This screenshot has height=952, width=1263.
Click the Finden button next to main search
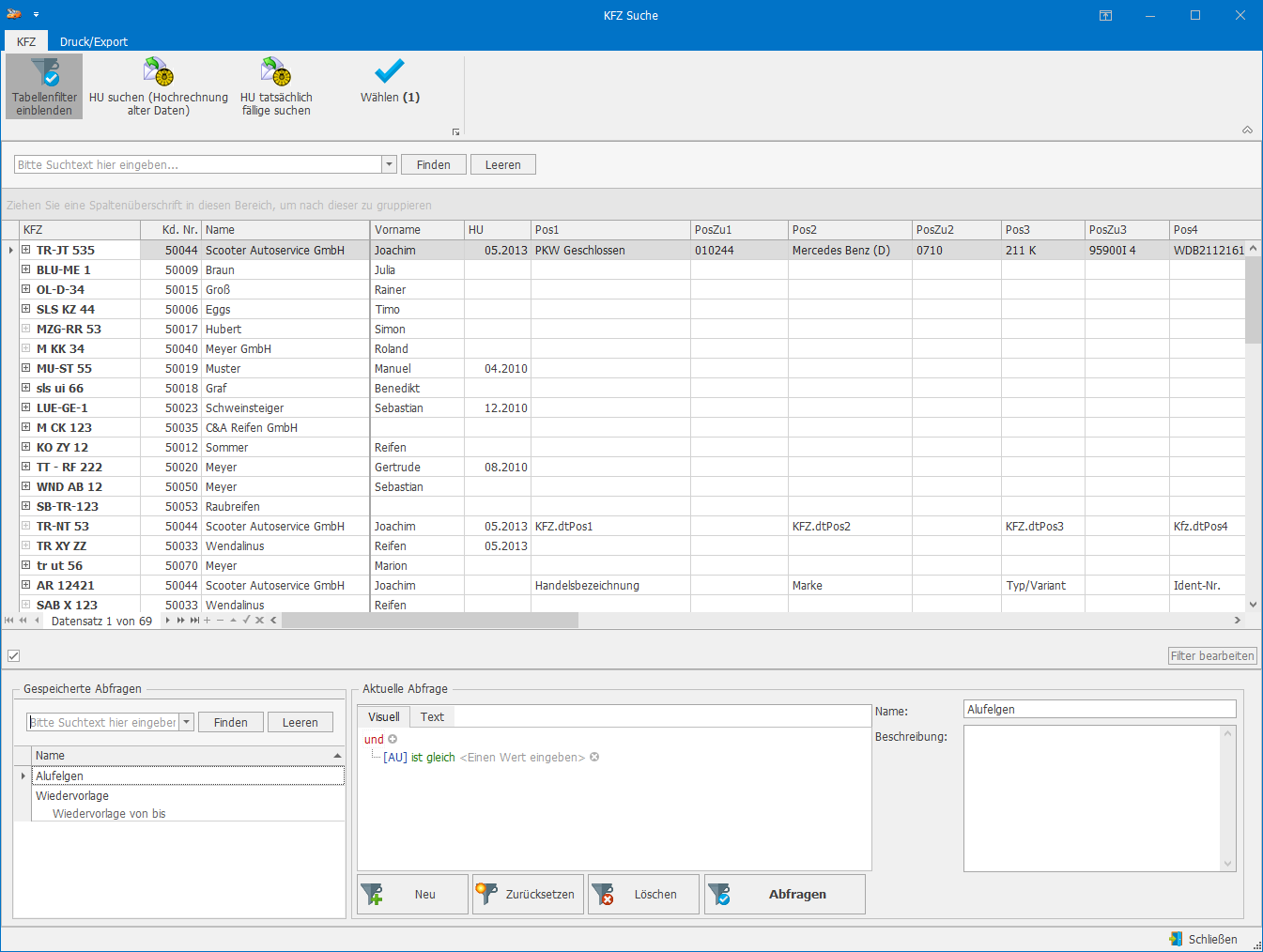pyautogui.click(x=434, y=164)
